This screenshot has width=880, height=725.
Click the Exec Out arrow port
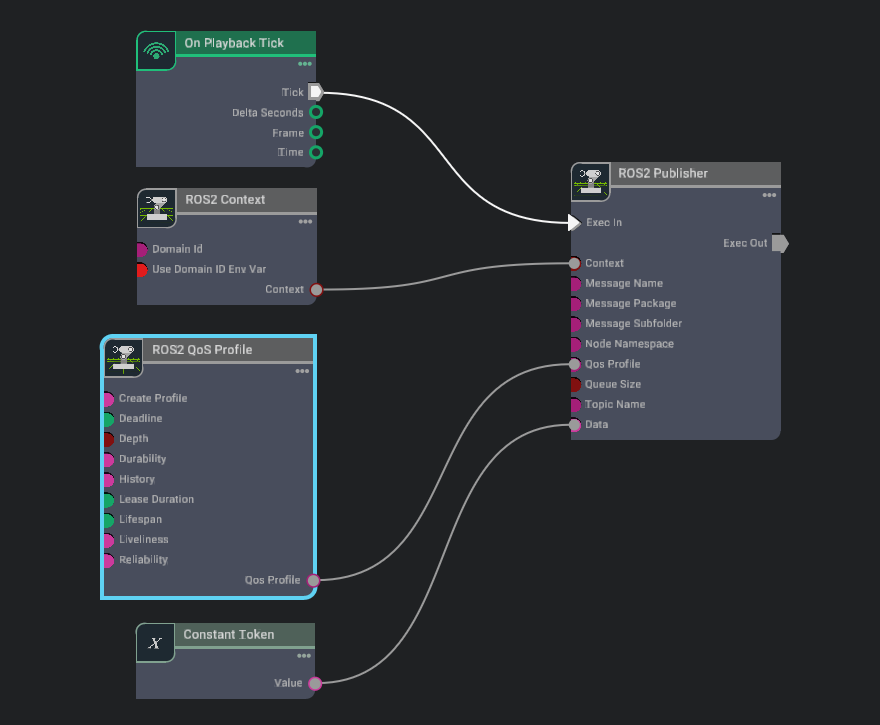click(780, 243)
